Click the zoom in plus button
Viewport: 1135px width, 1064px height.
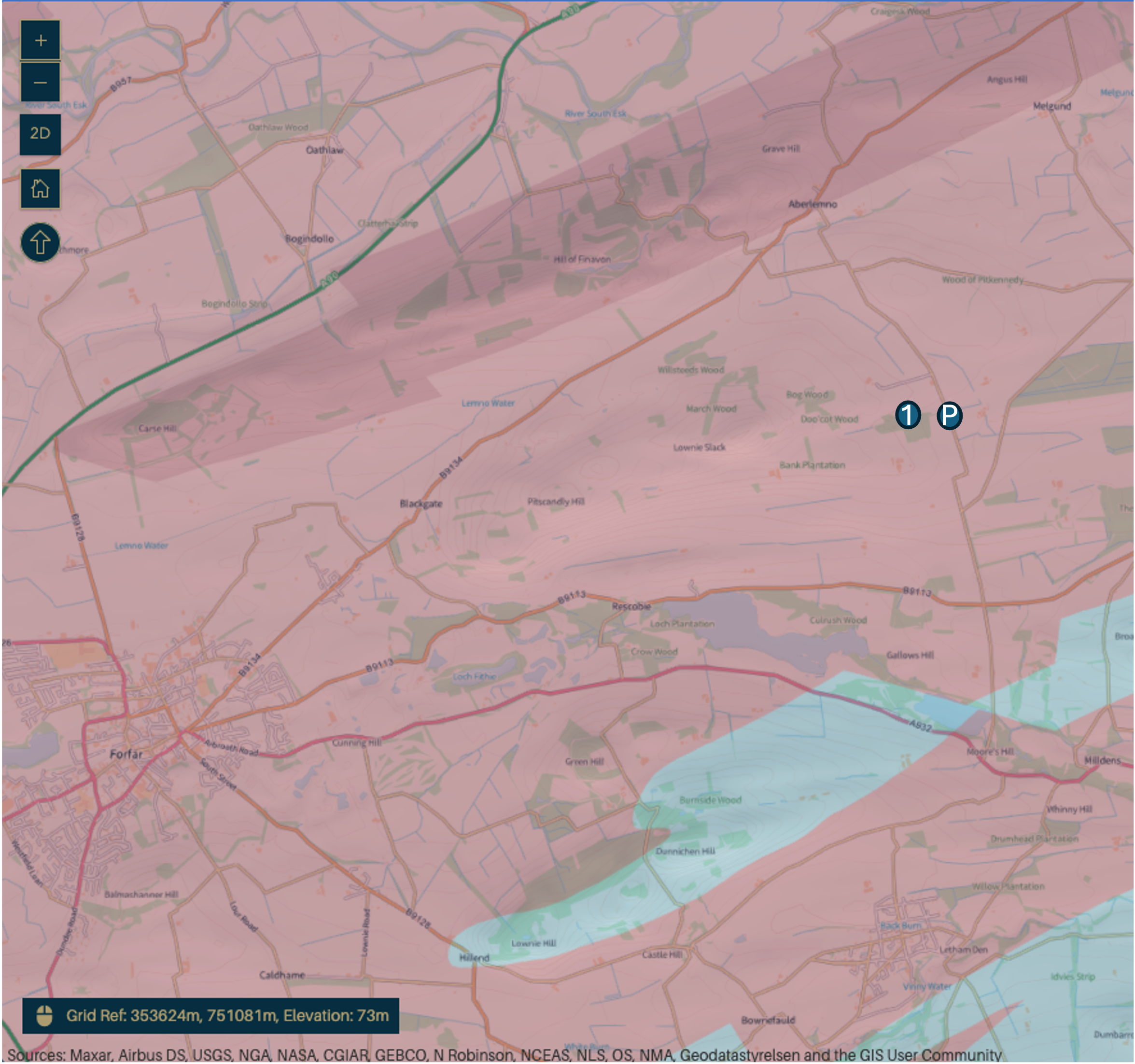point(40,41)
